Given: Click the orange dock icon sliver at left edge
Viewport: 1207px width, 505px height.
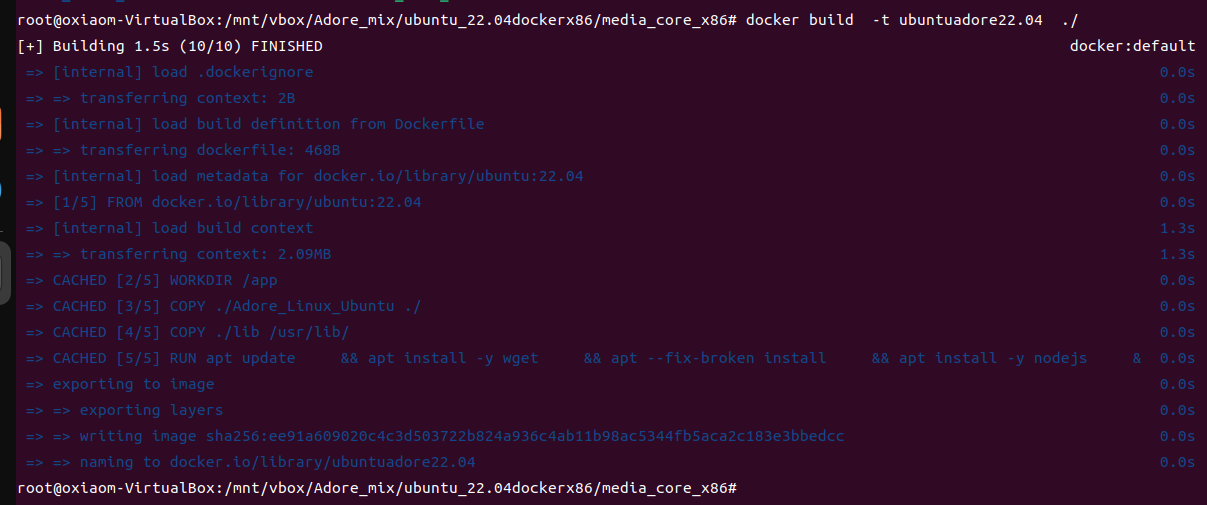Looking at the screenshot, I should click(1, 124).
